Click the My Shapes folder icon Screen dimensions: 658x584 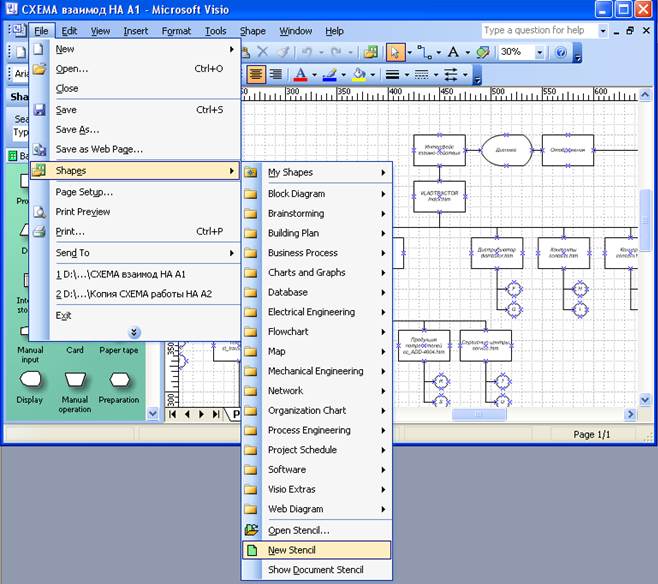click(251, 172)
